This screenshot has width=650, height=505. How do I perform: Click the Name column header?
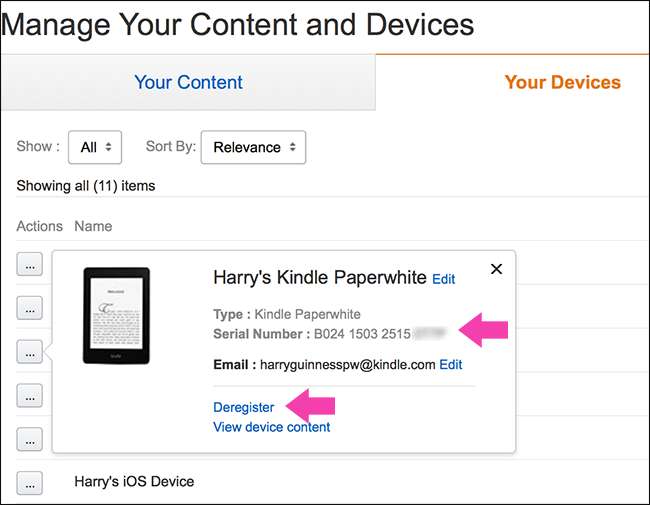(93, 226)
